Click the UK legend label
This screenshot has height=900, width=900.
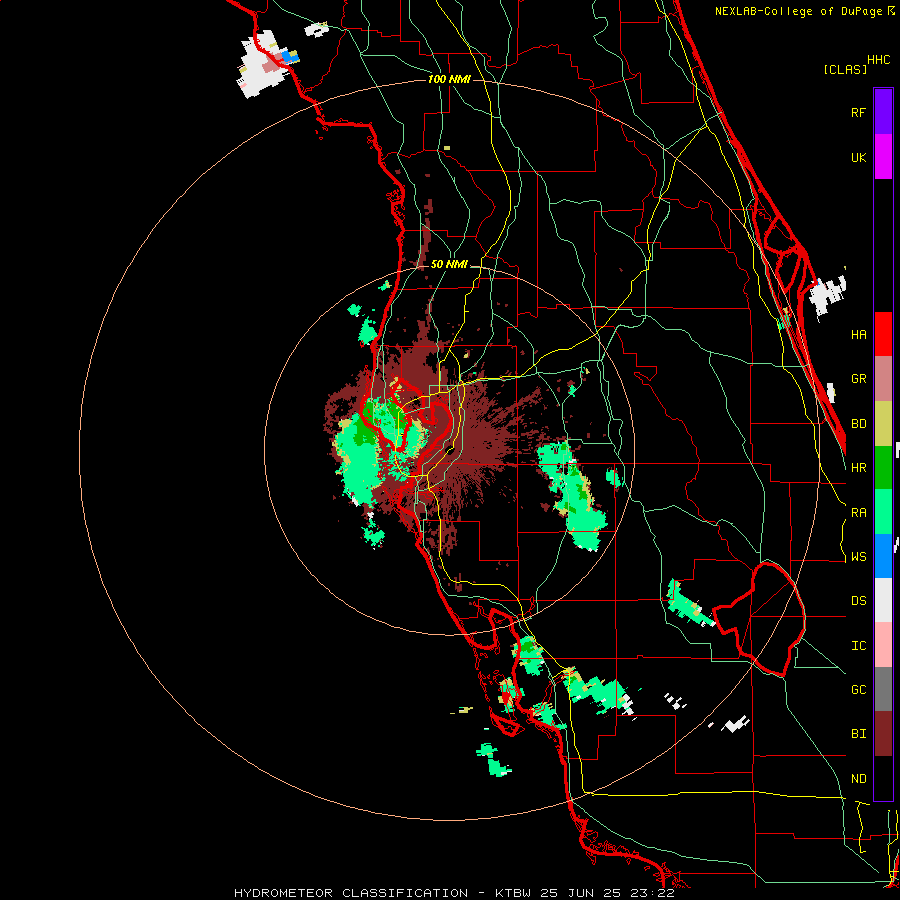coord(858,157)
